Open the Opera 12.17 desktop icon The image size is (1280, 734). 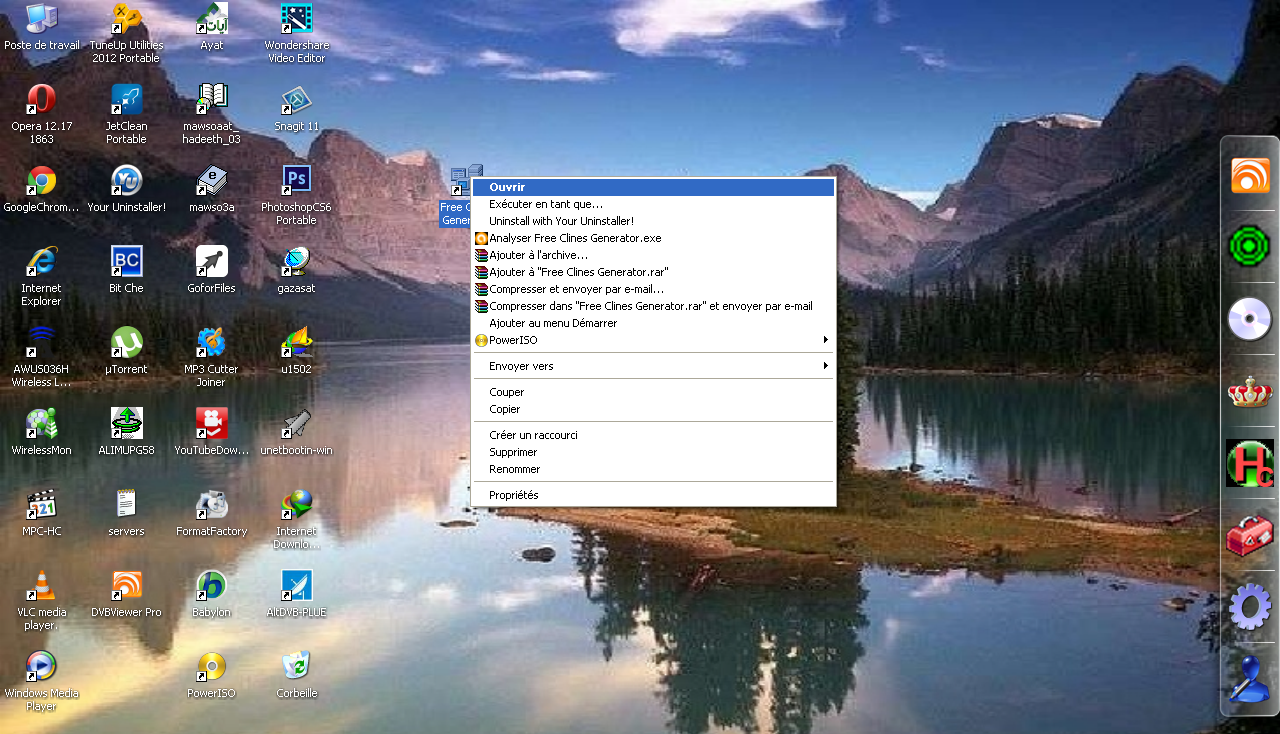tap(41, 100)
